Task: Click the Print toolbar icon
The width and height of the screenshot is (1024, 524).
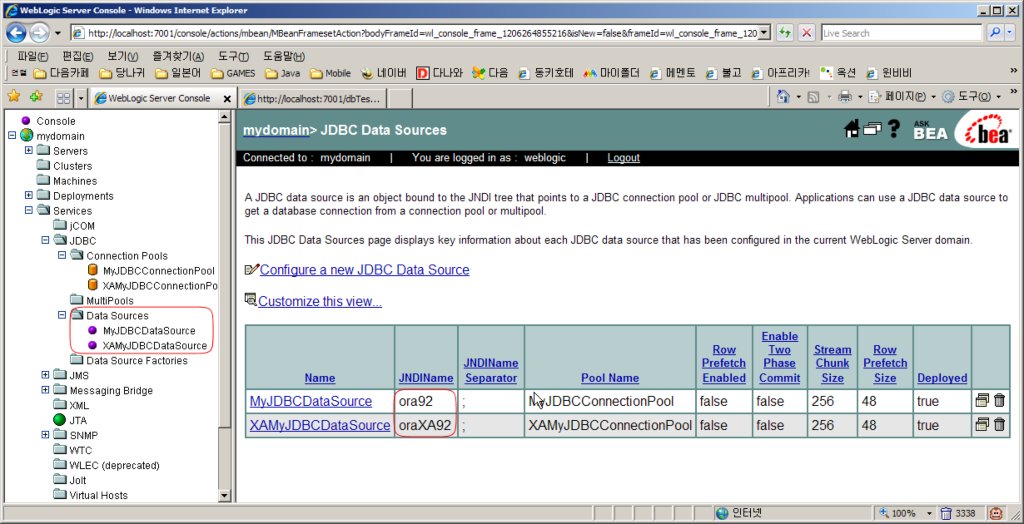Action: (844, 97)
